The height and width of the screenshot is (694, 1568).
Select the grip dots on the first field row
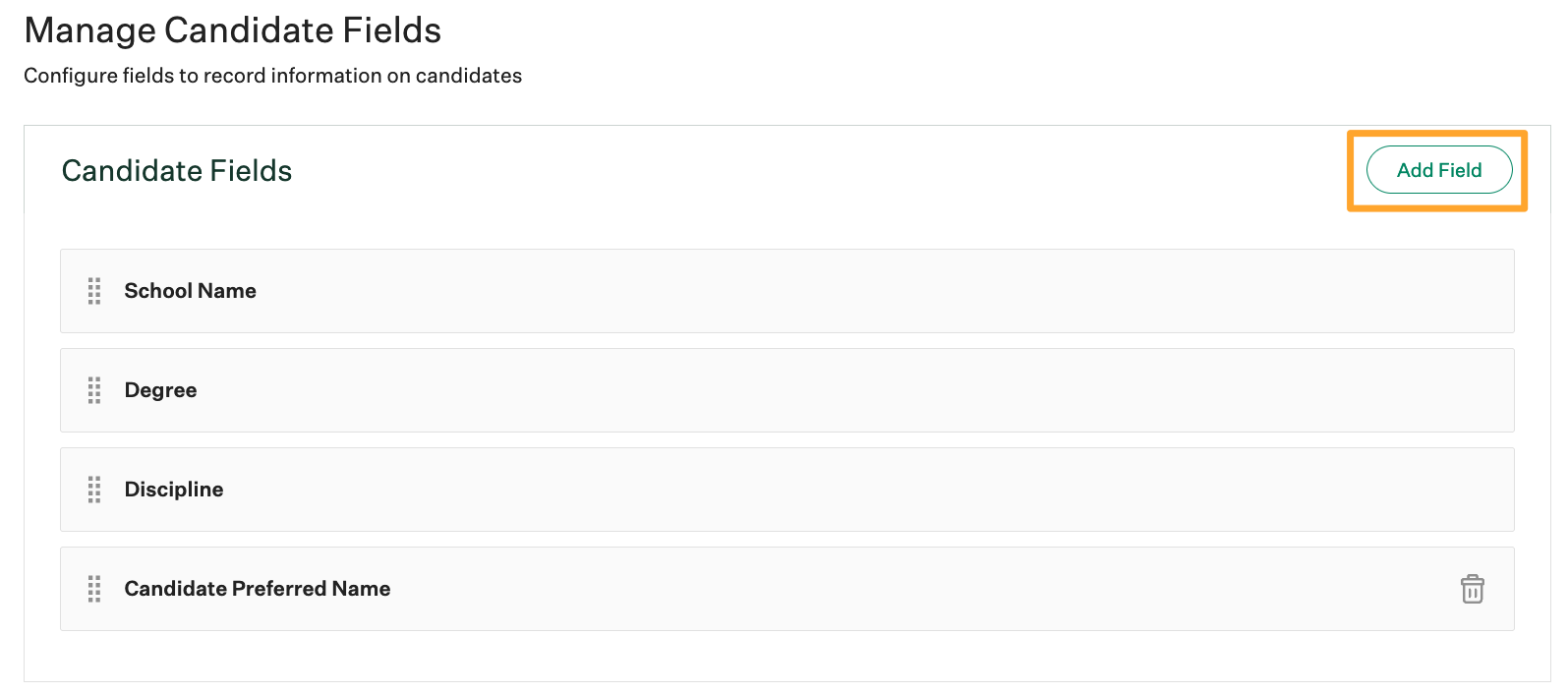pyautogui.click(x=94, y=291)
